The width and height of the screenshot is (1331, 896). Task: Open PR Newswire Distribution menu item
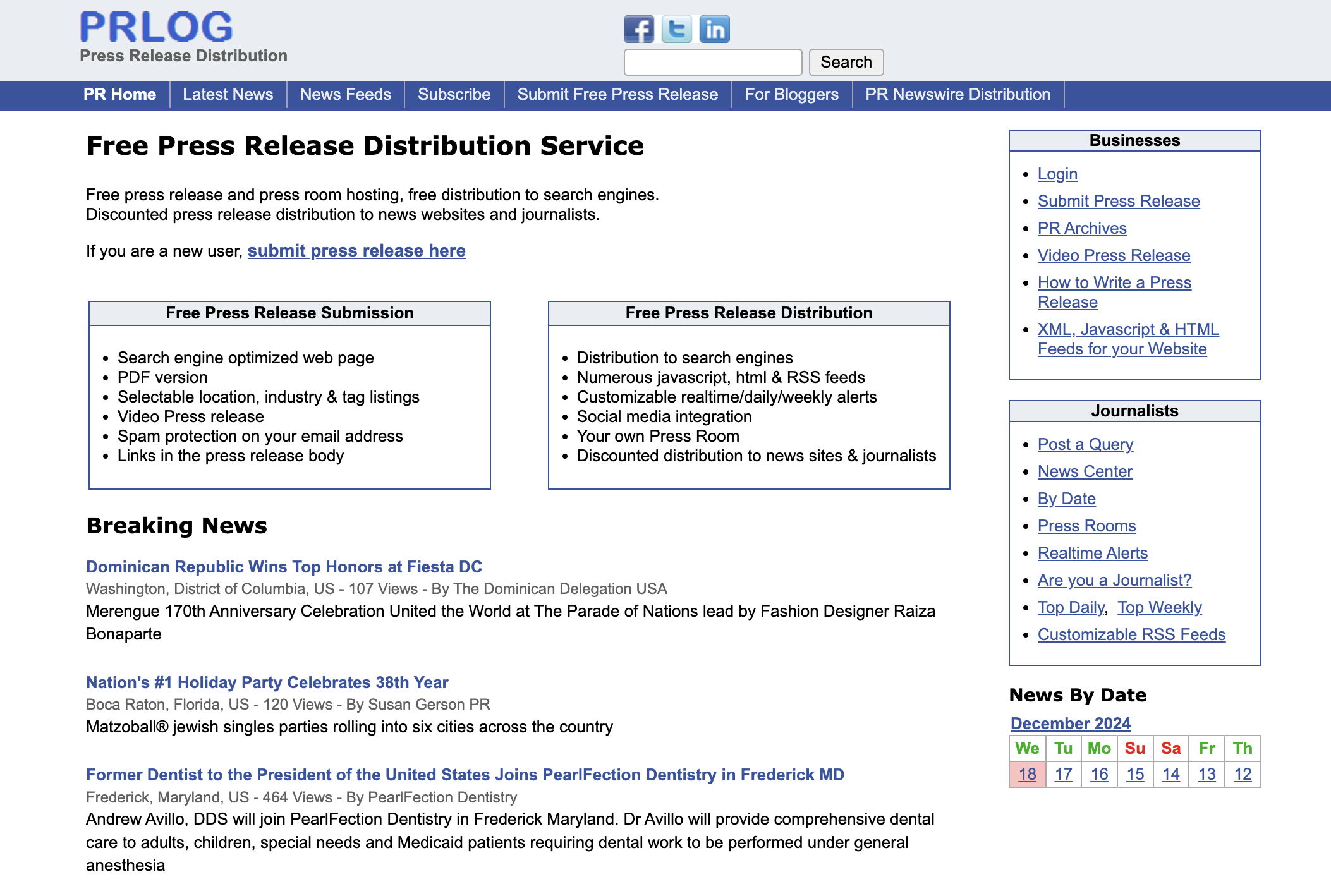(957, 94)
